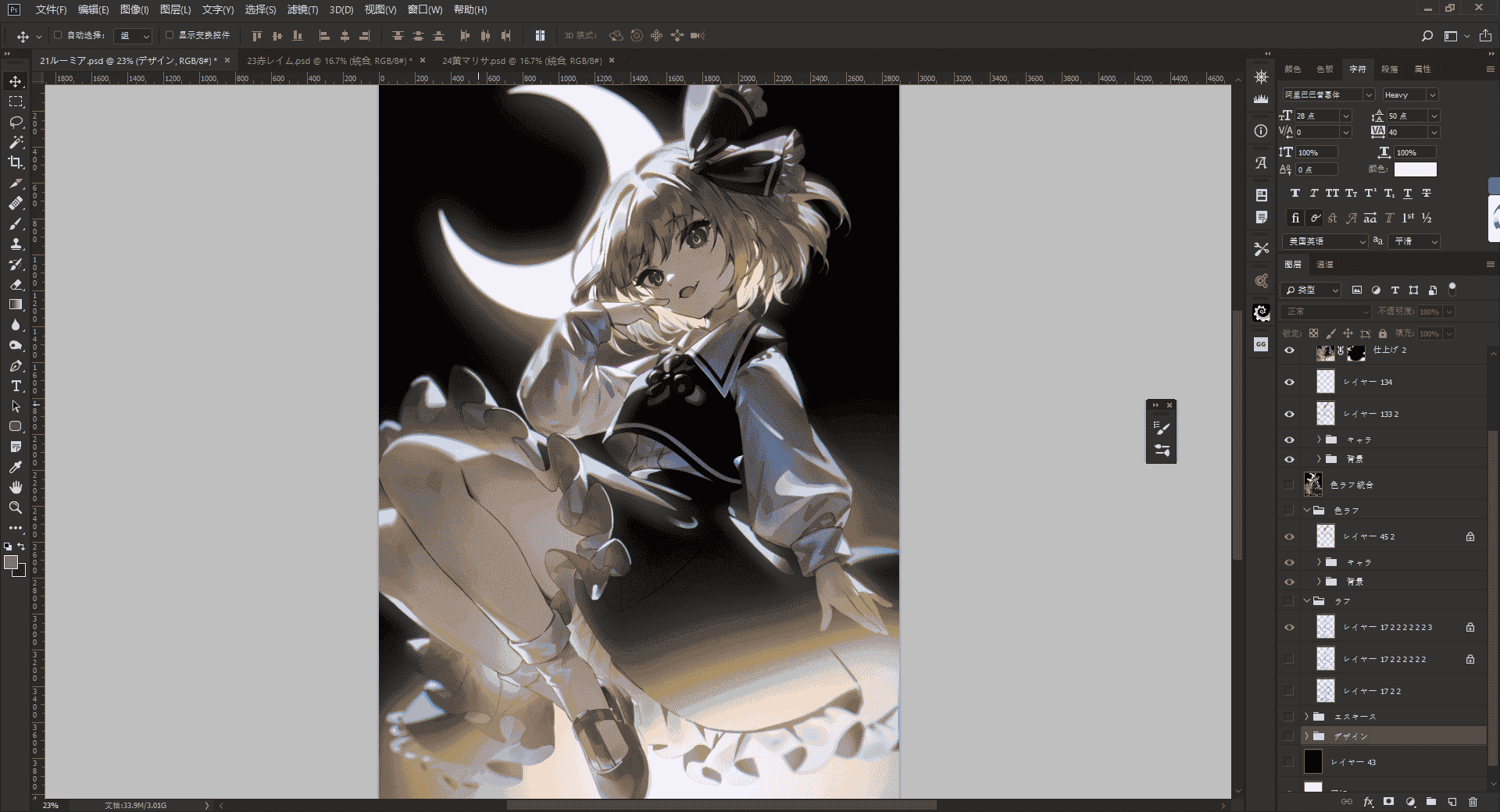This screenshot has width=1500, height=812.
Task: Select the Pen tool
Action: point(16,365)
